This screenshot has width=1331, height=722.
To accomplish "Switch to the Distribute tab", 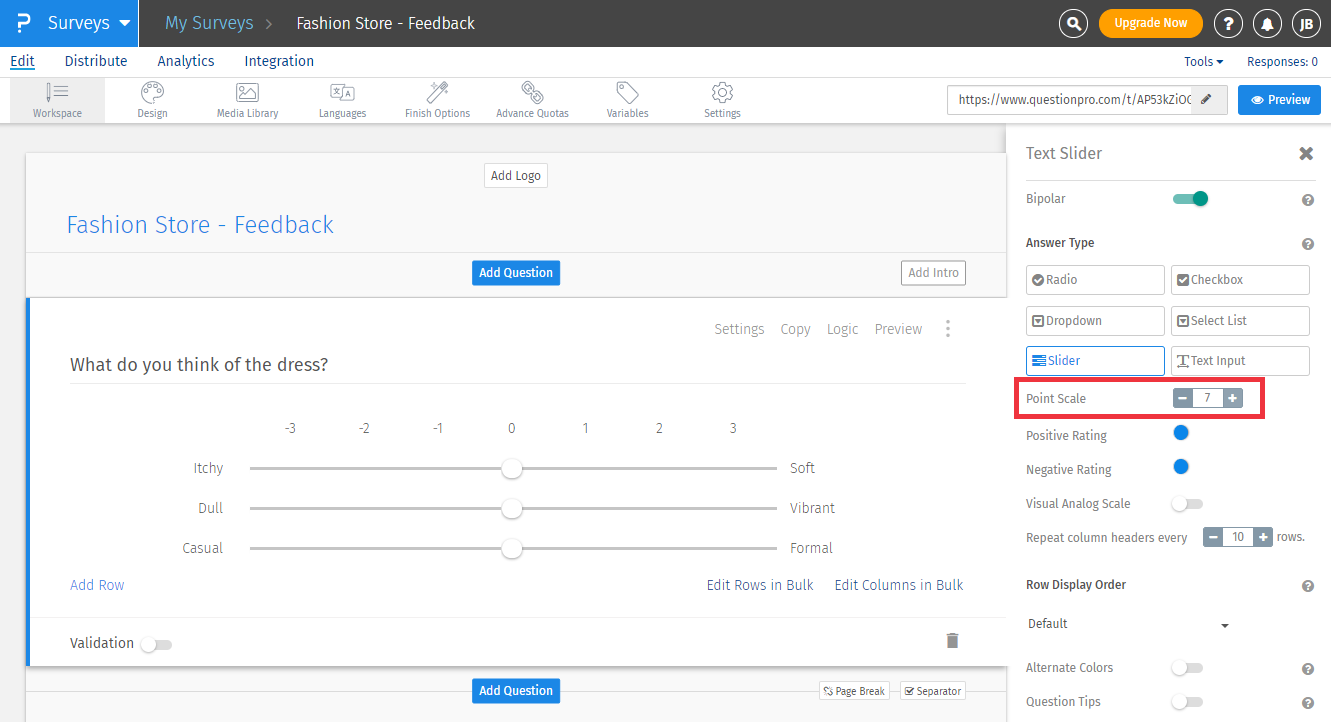I will pos(96,61).
